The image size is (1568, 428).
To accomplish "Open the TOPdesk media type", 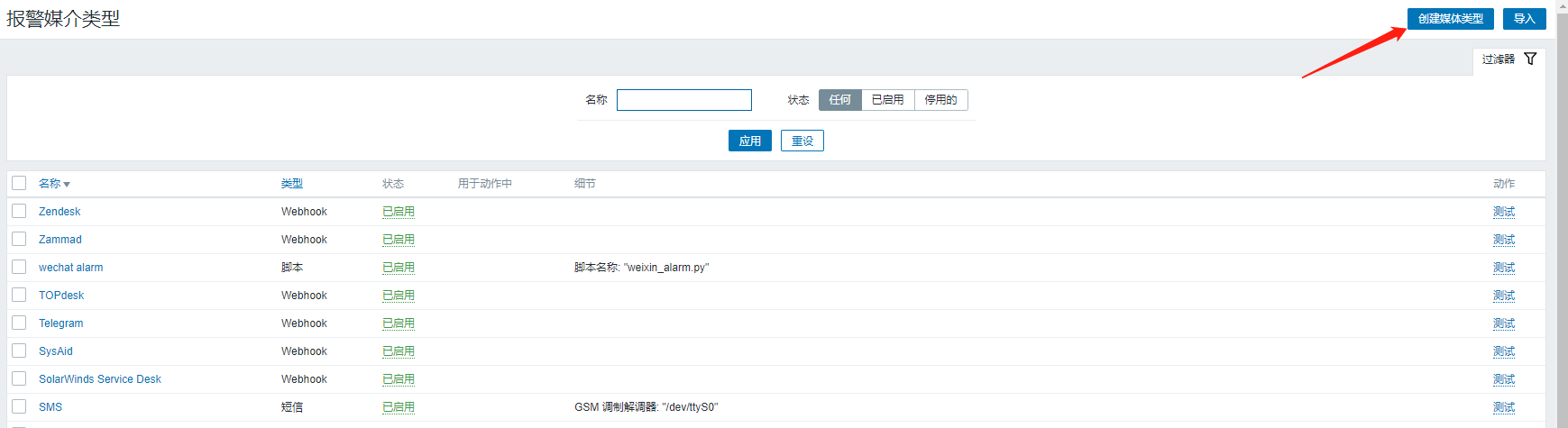I will pyautogui.click(x=61, y=296).
